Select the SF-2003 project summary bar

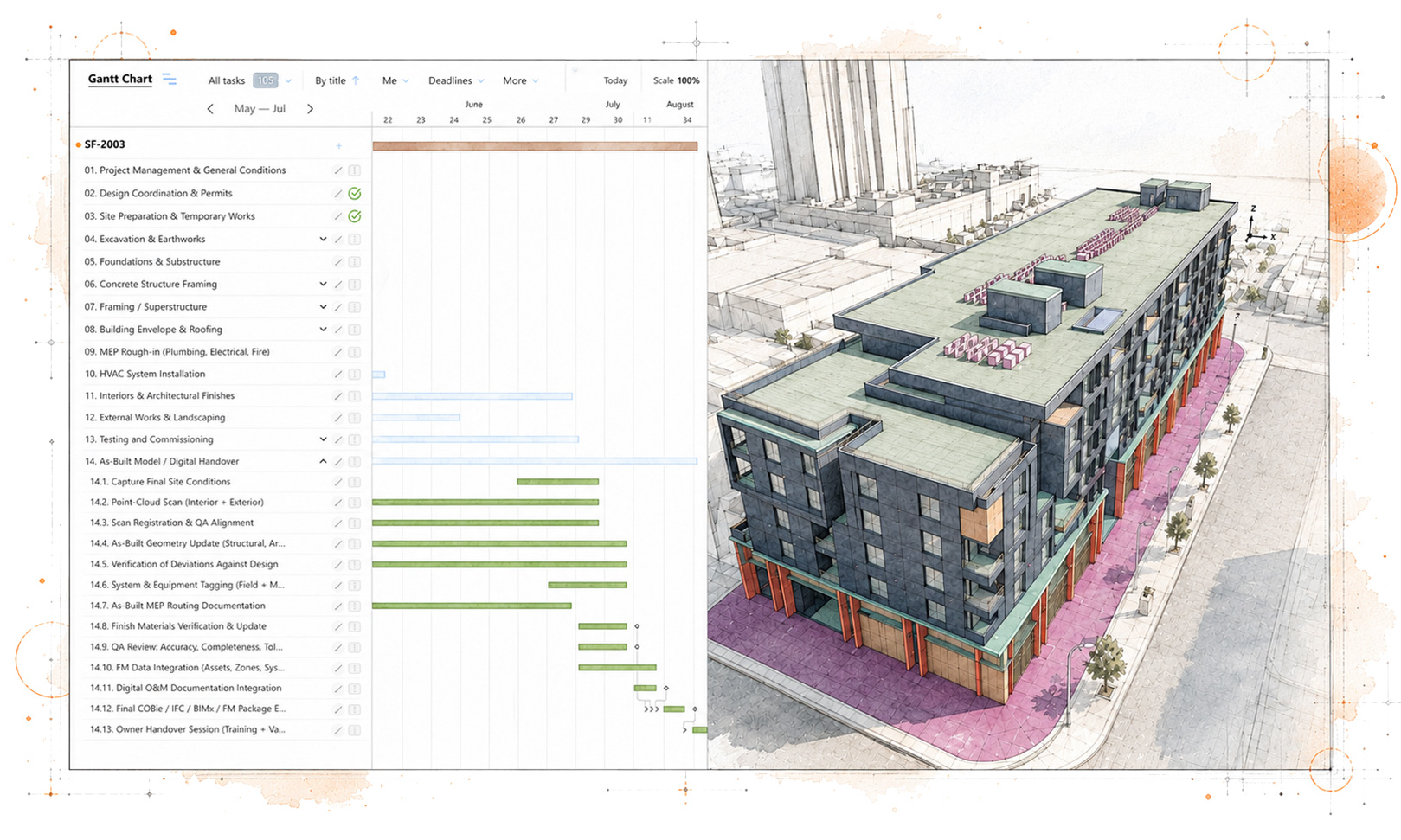click(535, 146)
